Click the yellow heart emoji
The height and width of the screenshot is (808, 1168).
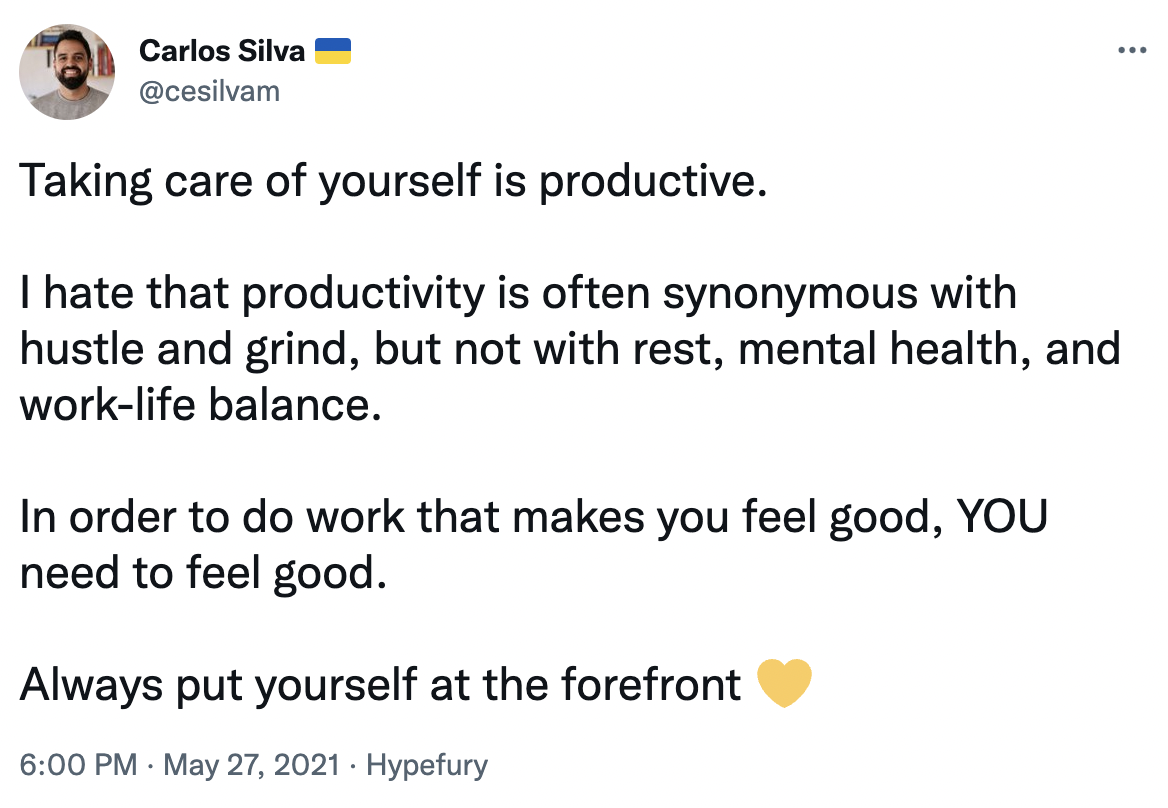coord(784,683)
